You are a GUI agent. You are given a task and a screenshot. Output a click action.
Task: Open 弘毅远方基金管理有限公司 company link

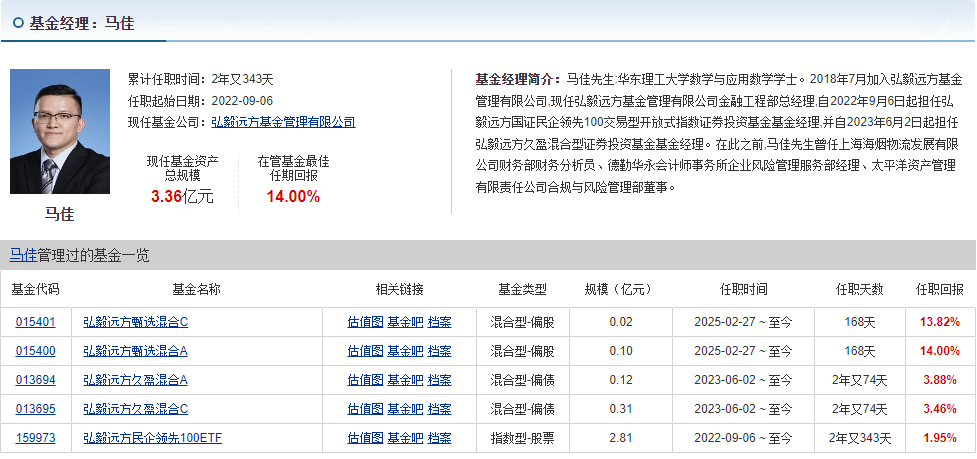284,122
